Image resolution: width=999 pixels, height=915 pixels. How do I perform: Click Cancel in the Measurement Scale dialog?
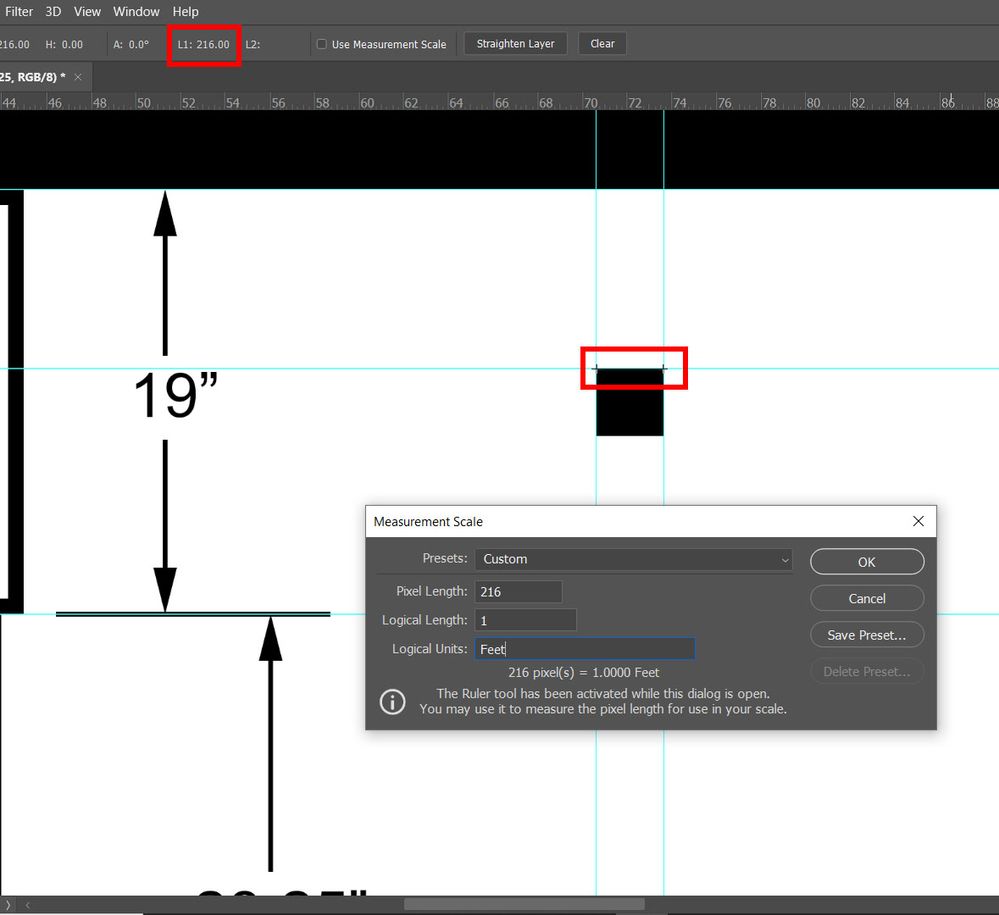(866, 598)
